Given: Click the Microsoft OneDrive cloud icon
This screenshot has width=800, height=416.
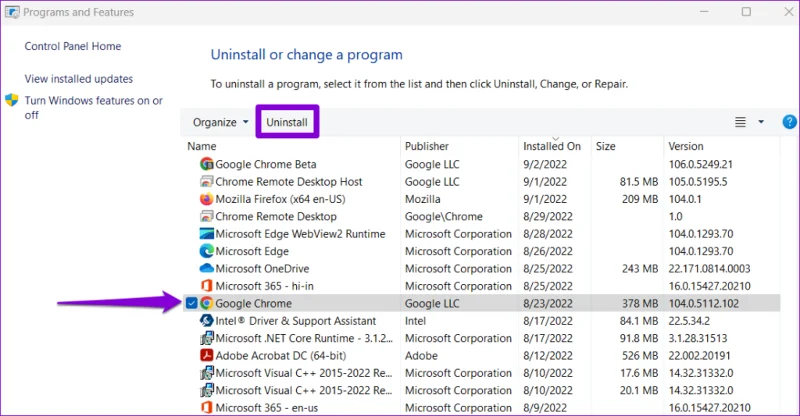Looking at the screenshot, I should coord(207,268).
